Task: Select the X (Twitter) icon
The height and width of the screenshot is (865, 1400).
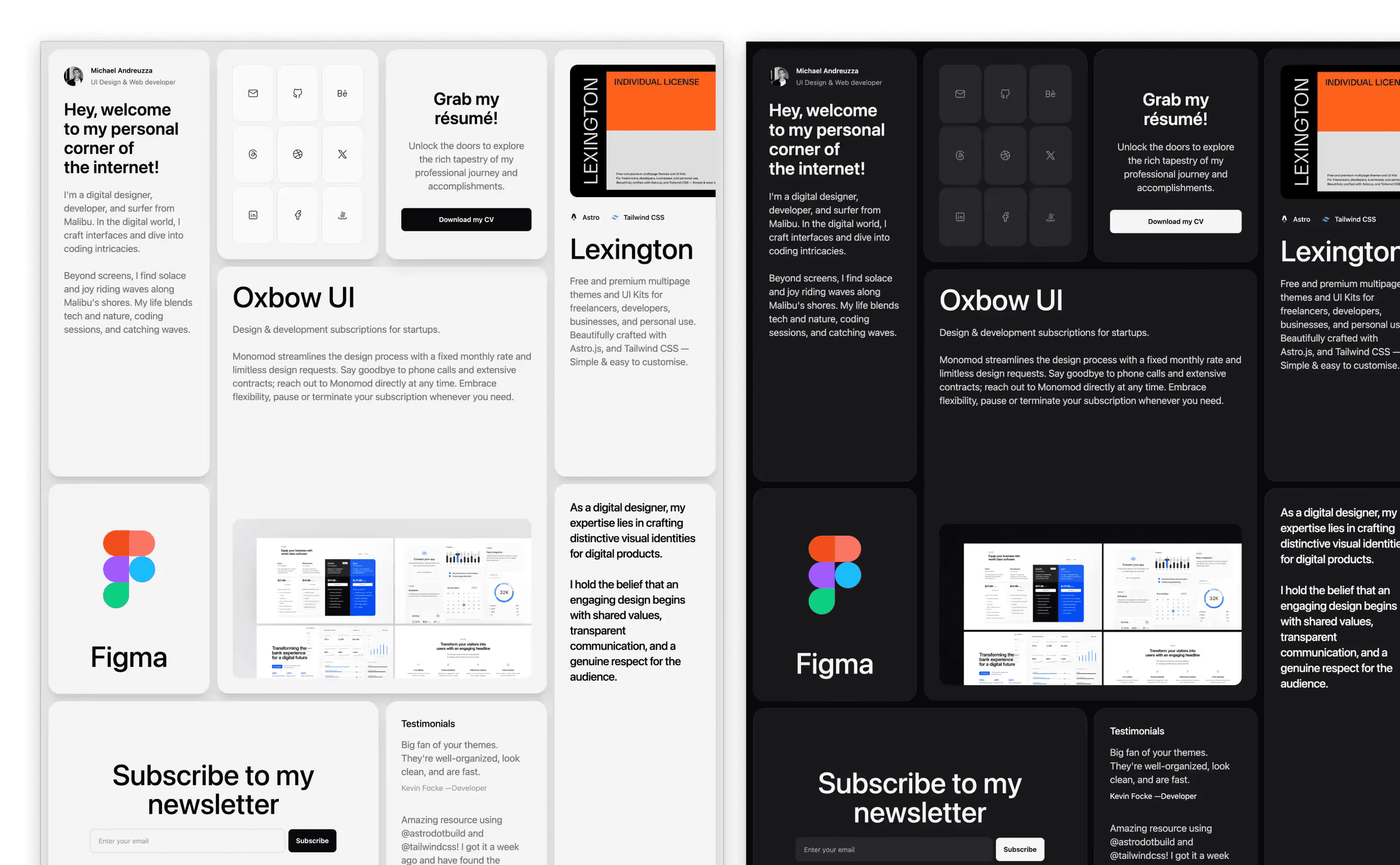Action: [342, 155]
